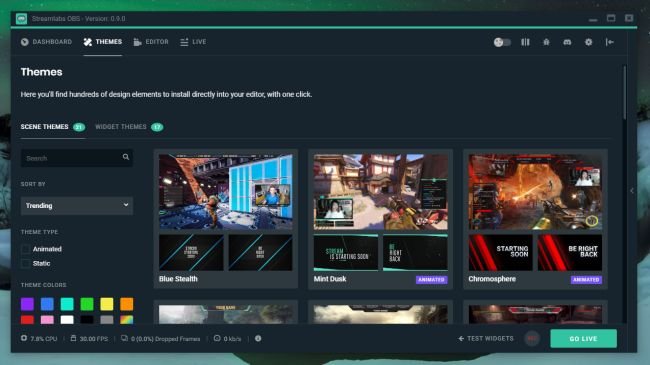The image size is (650, 365).
Task: Click the red REC record button
Action: [x=532, y=338]
